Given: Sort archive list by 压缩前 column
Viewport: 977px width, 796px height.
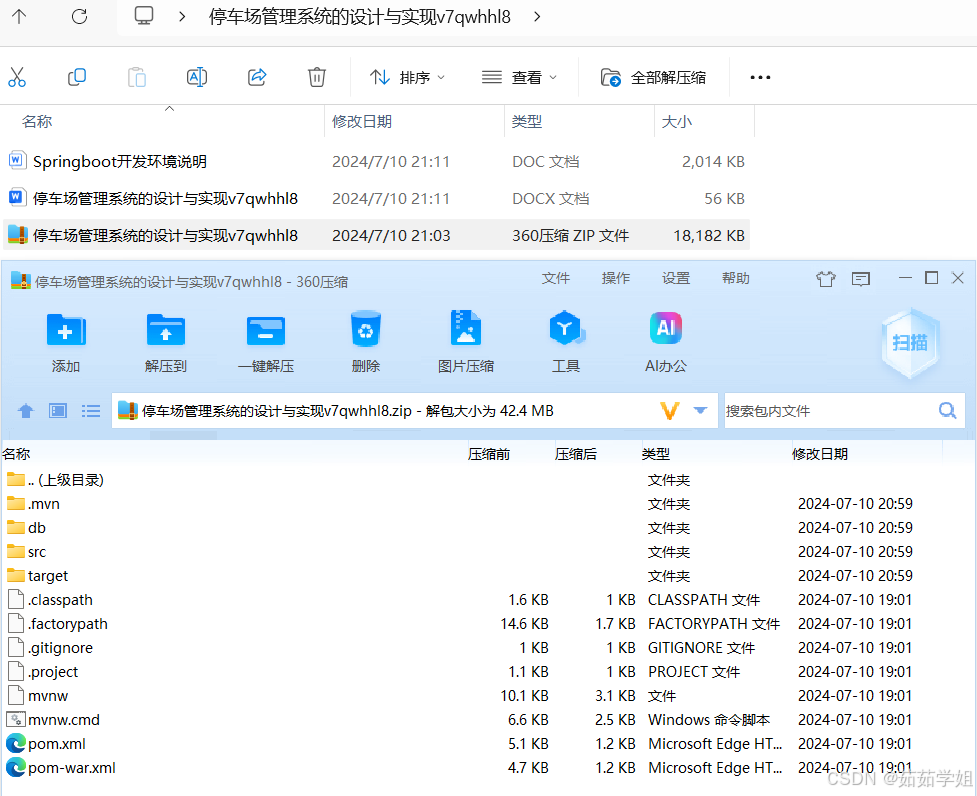Looking at the screenshot, I should pyautogui.click(x=489, y=454).
